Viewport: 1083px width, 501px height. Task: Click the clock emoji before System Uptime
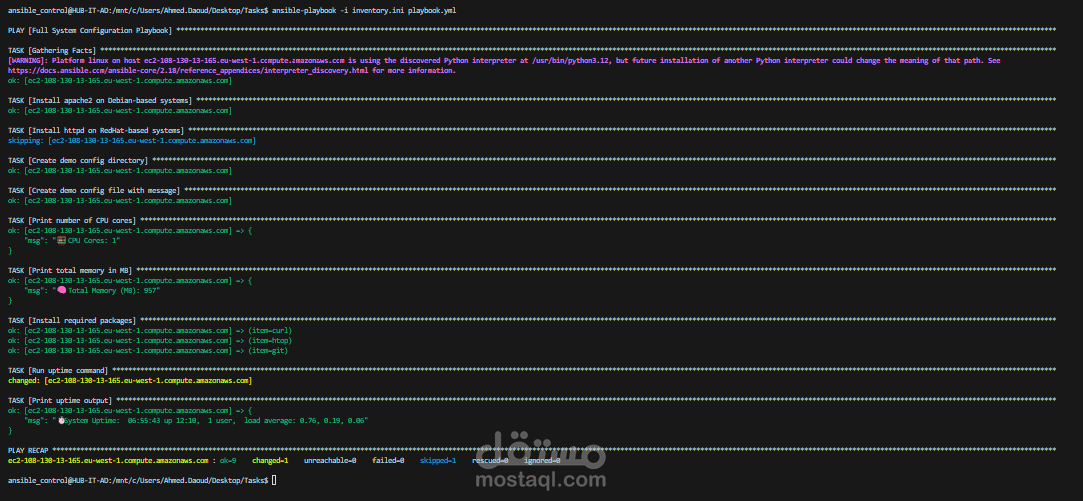point(61,420)
